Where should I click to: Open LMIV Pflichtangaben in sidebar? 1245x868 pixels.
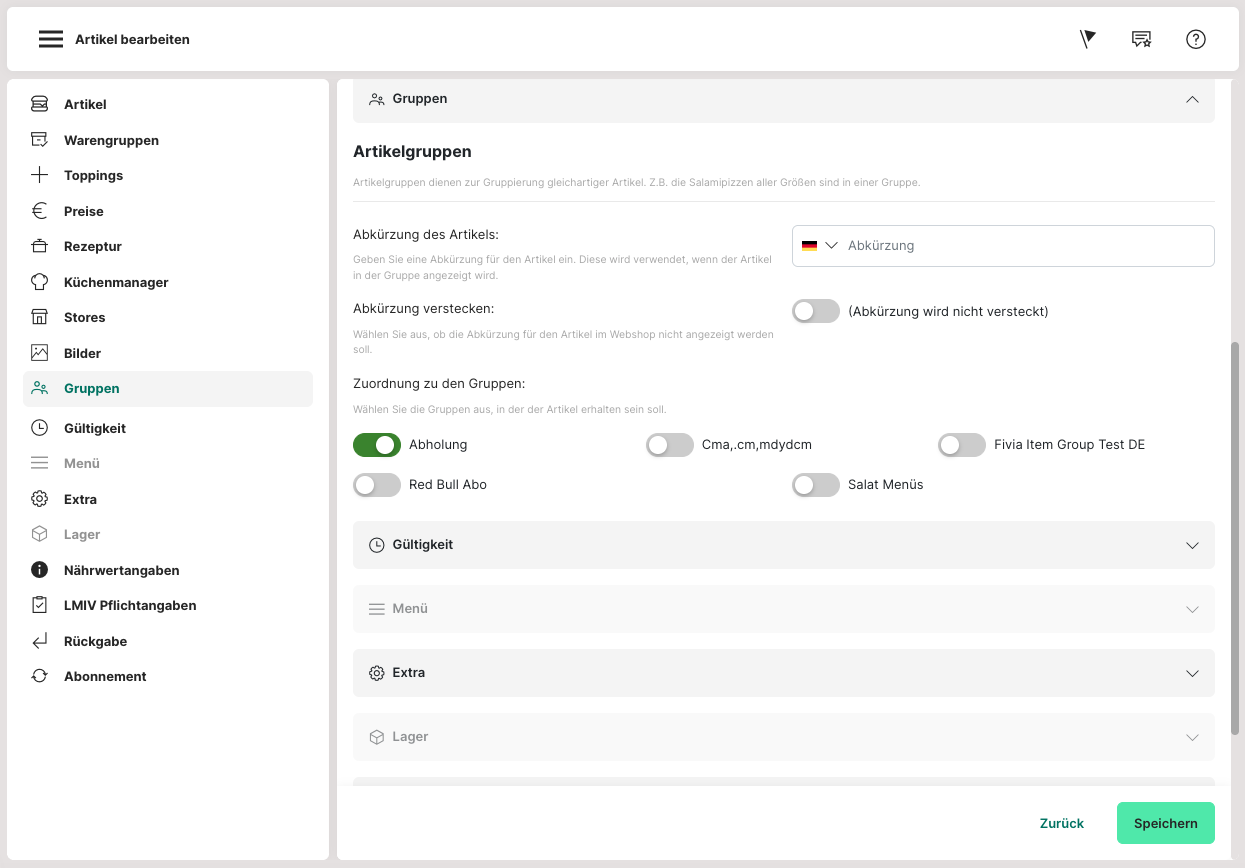point(130,605)
